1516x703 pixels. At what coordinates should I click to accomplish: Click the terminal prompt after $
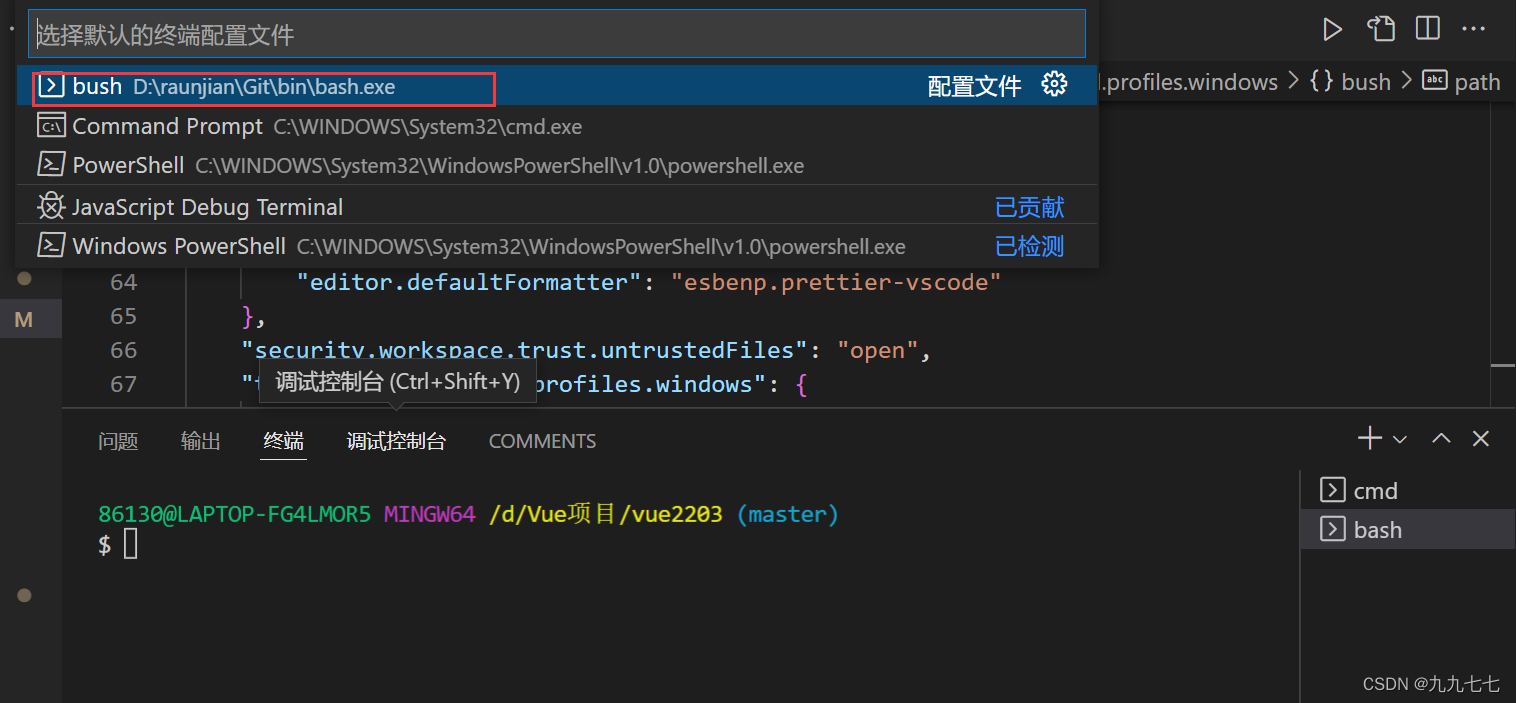130,545
